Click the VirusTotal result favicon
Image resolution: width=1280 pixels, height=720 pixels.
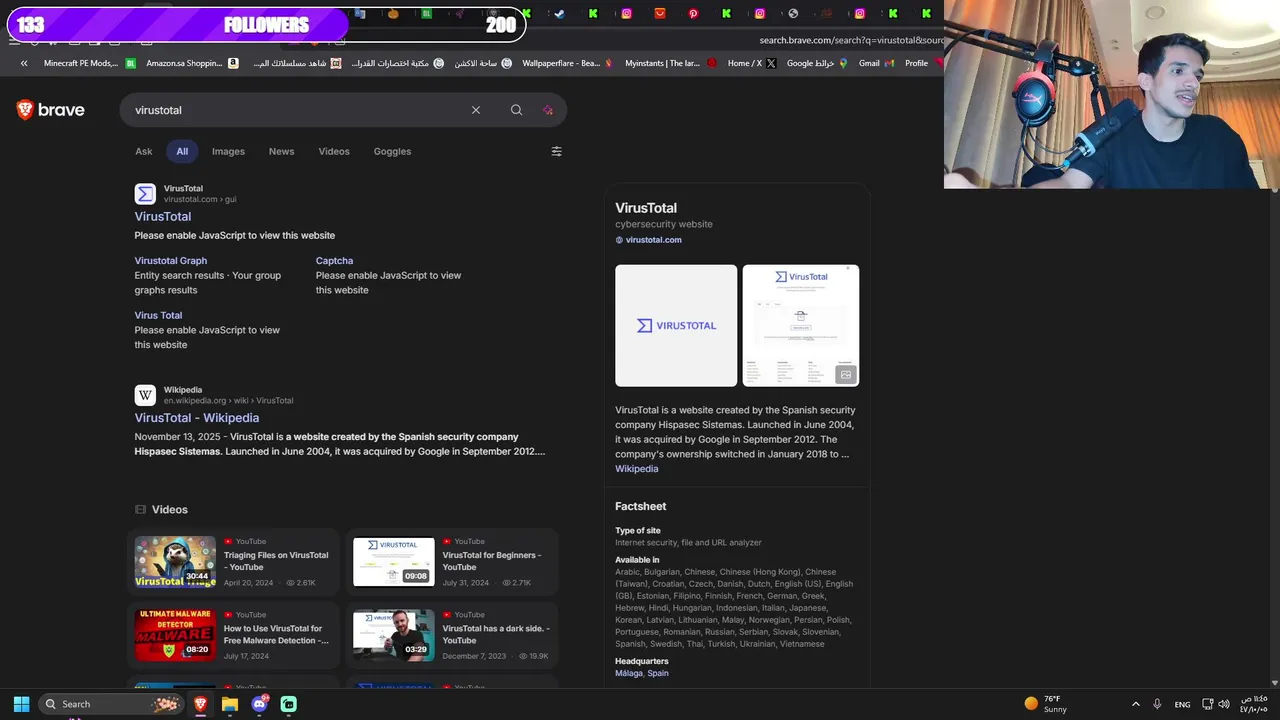145,193
